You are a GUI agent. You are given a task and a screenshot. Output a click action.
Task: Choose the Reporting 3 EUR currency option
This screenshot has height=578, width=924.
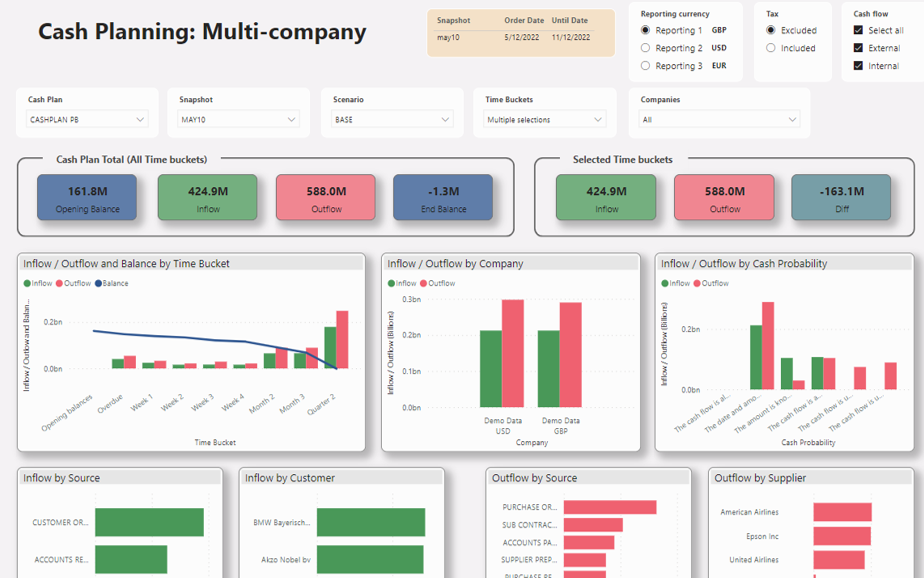[645, 65]
